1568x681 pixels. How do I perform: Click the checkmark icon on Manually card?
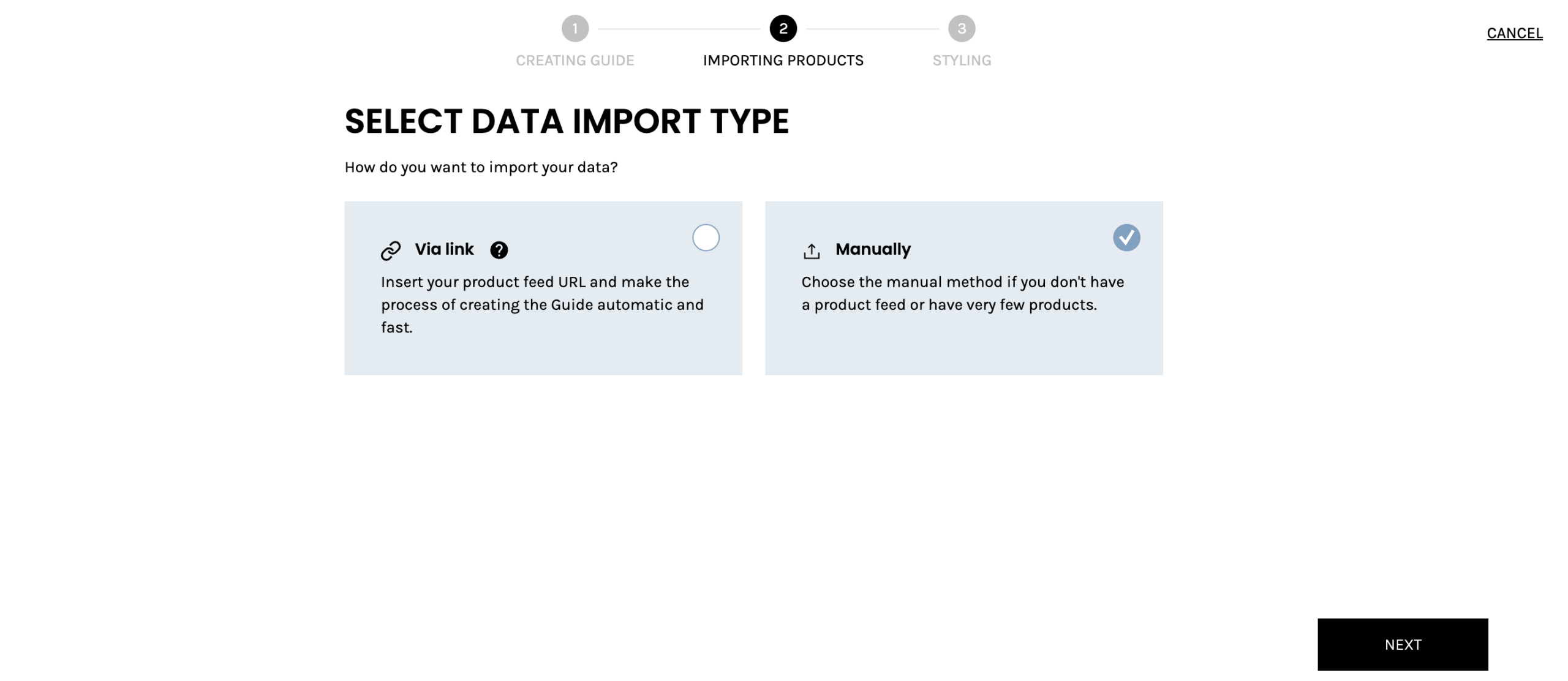(1127, 238)
